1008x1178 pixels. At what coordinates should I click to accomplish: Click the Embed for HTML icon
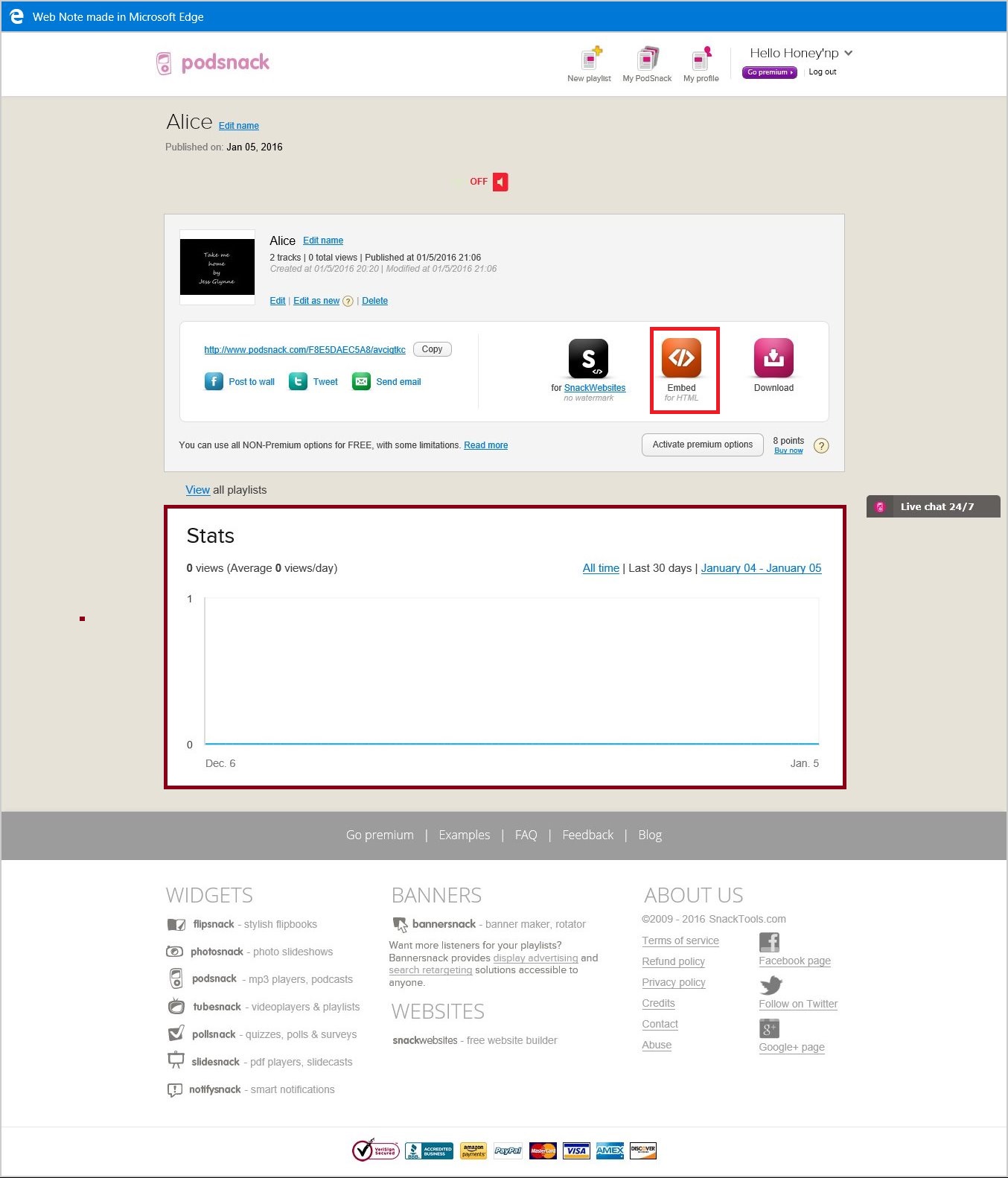pos(681,358)
